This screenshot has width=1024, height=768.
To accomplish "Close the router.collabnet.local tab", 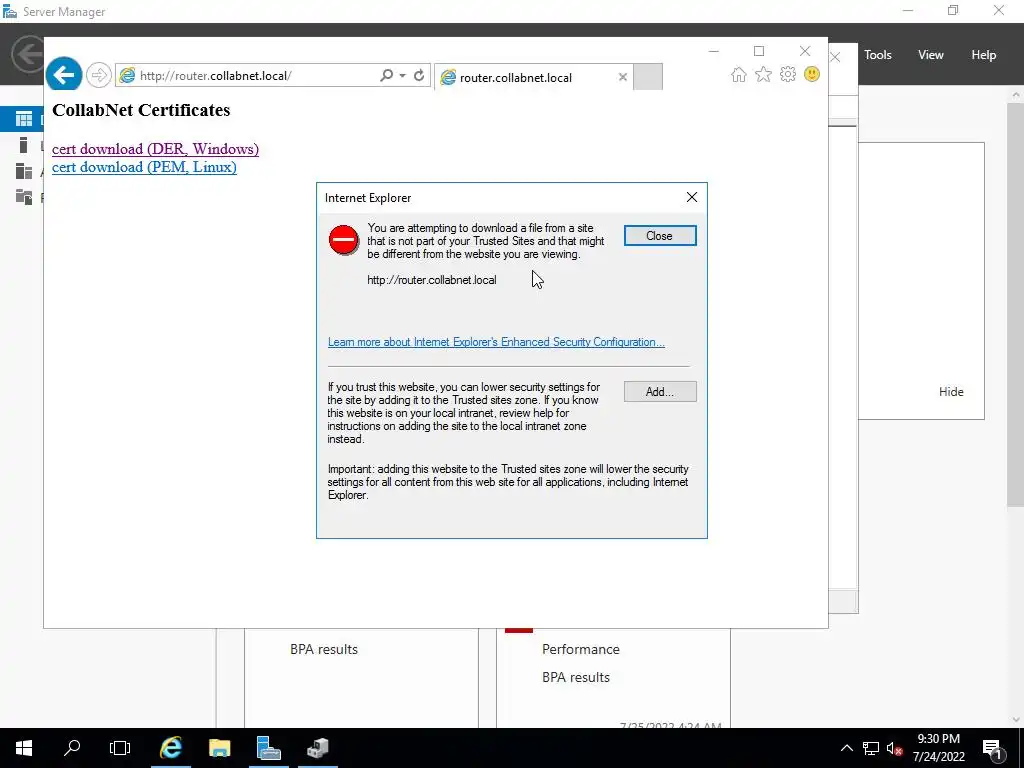I will pyautogui.click(x=623, y=77).
